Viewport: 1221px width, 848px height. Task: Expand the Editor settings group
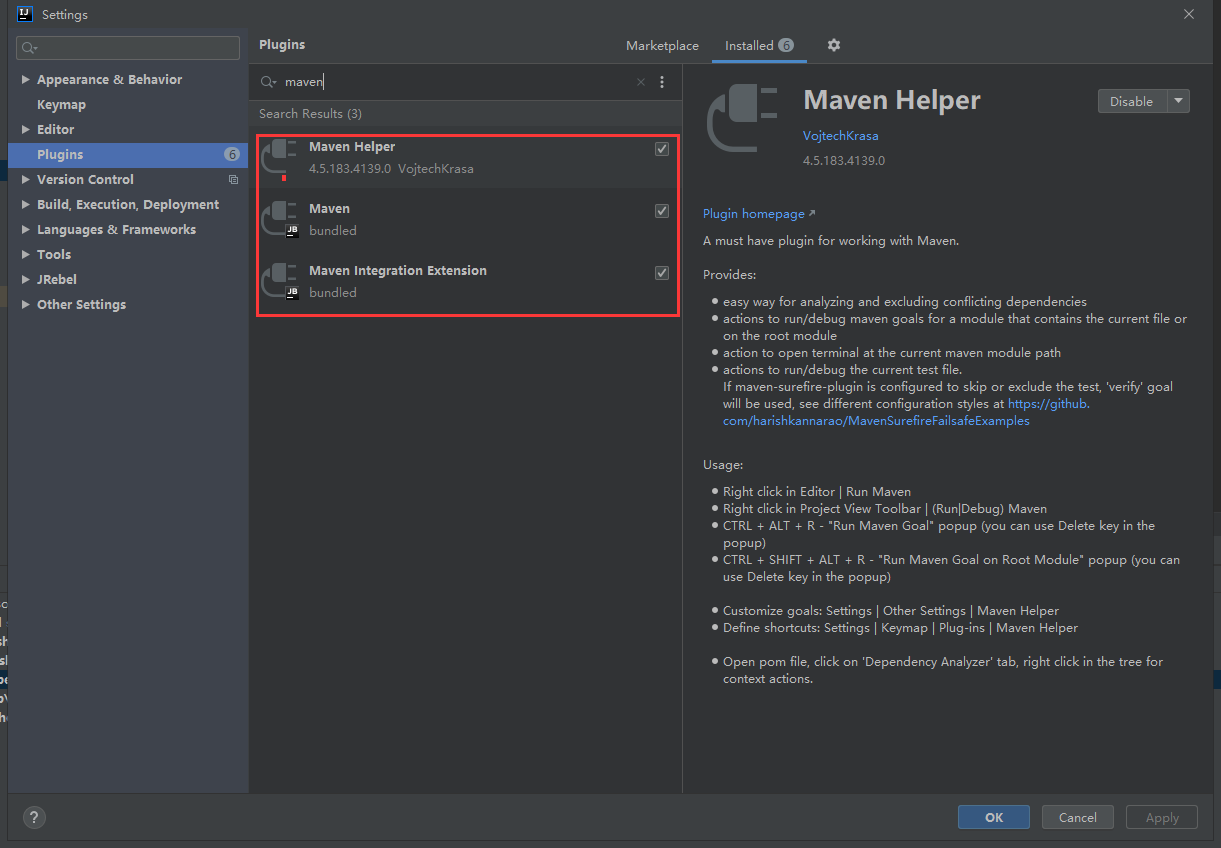click(26, 129)
